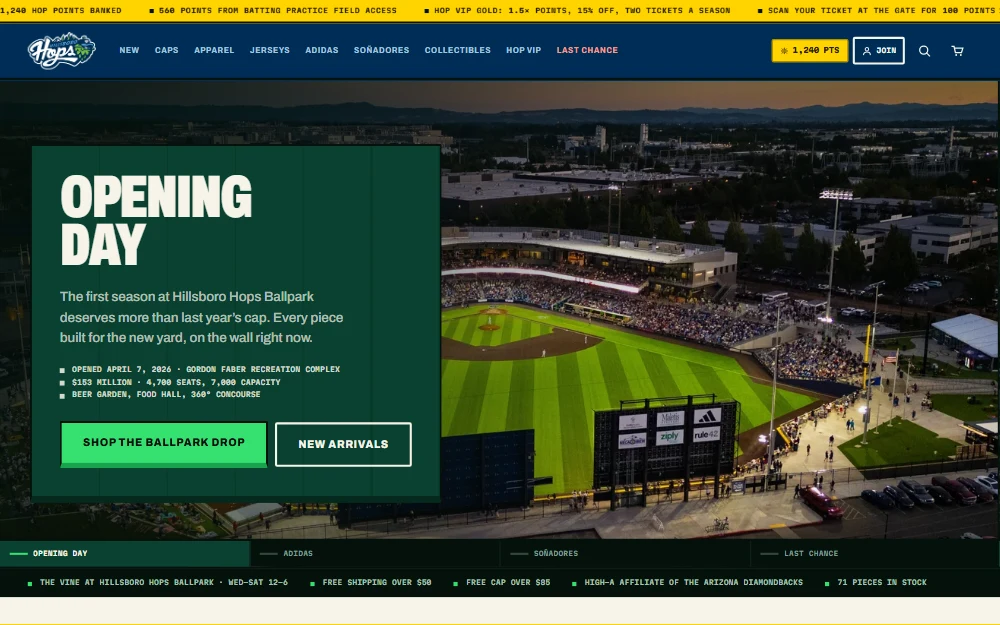Open the NEW menu item
The height and width of the screenshot is (625, 1000).
click(x=129, y=50)
